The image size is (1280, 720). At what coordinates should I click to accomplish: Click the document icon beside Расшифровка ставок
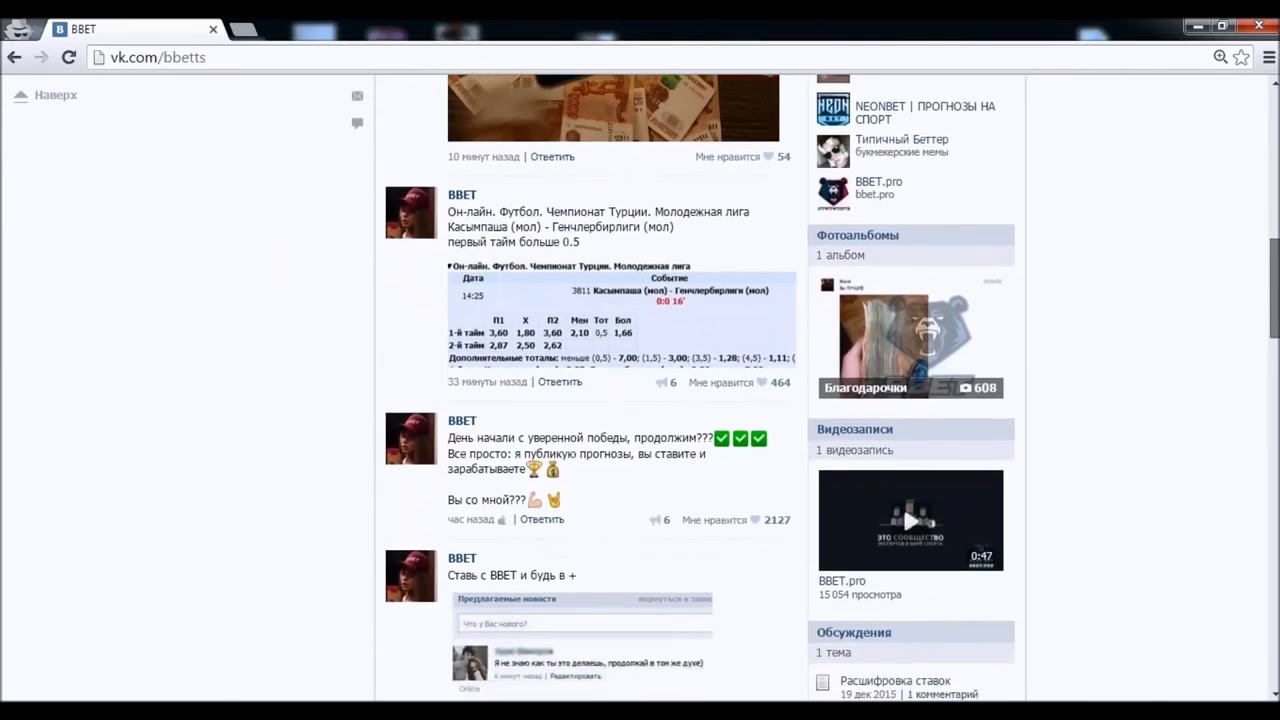[823, 683]
